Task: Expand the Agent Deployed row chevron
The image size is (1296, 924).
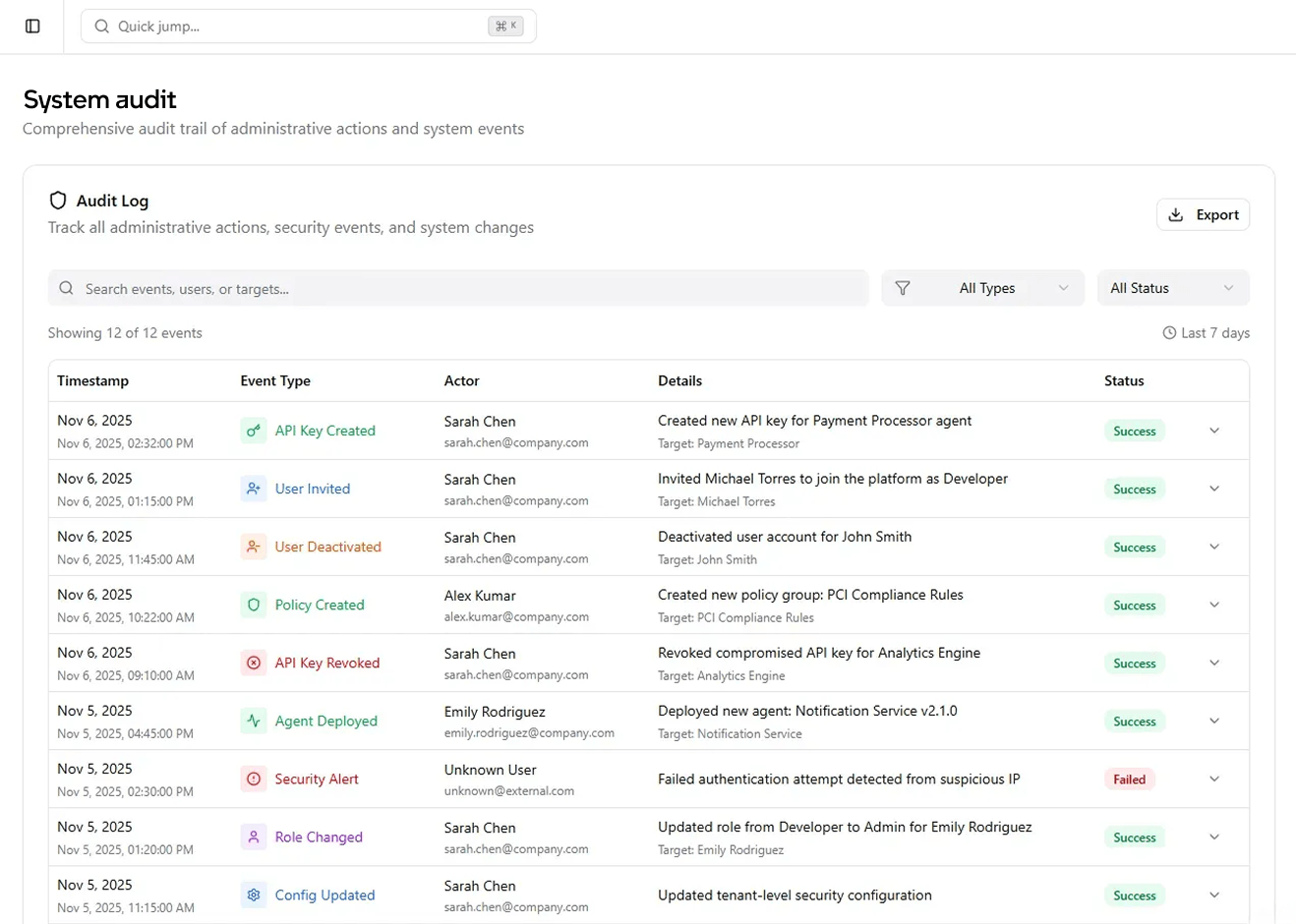Action: point(1214,721)
